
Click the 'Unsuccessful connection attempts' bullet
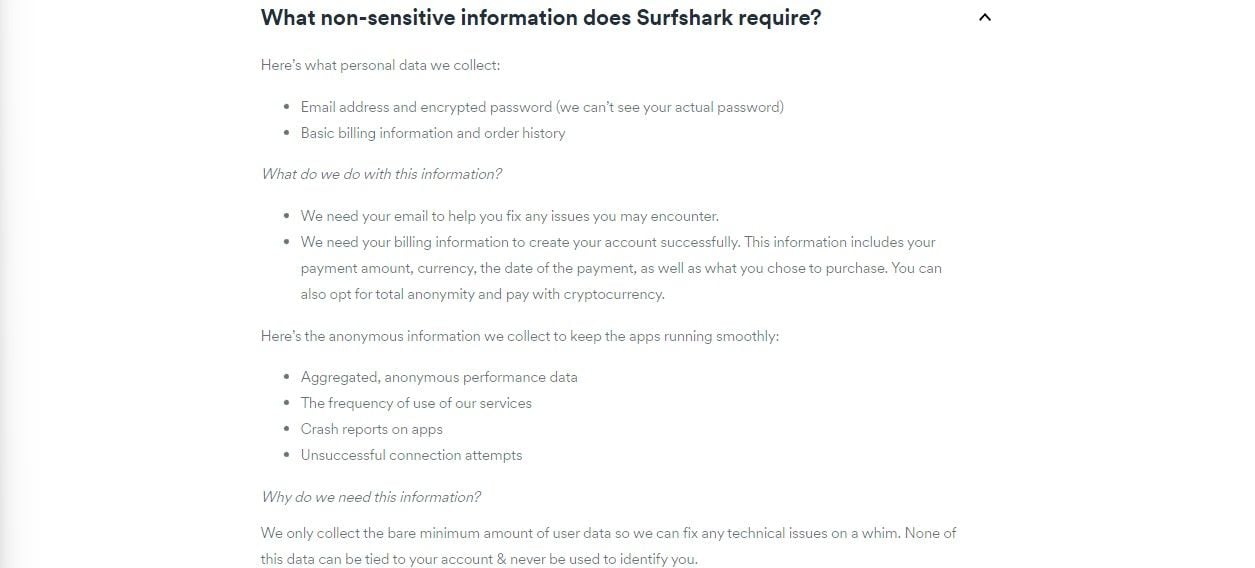coord(412,455)
